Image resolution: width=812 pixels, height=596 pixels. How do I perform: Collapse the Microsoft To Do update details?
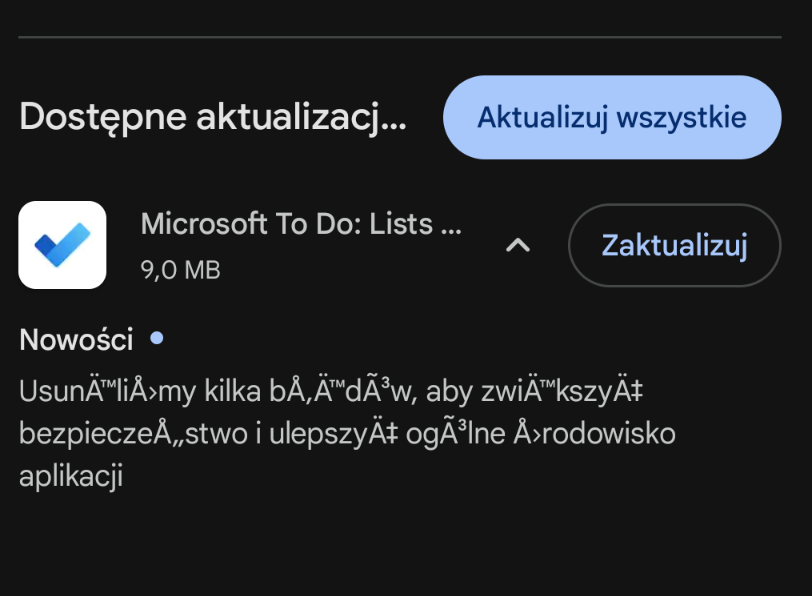click(517, 245)
